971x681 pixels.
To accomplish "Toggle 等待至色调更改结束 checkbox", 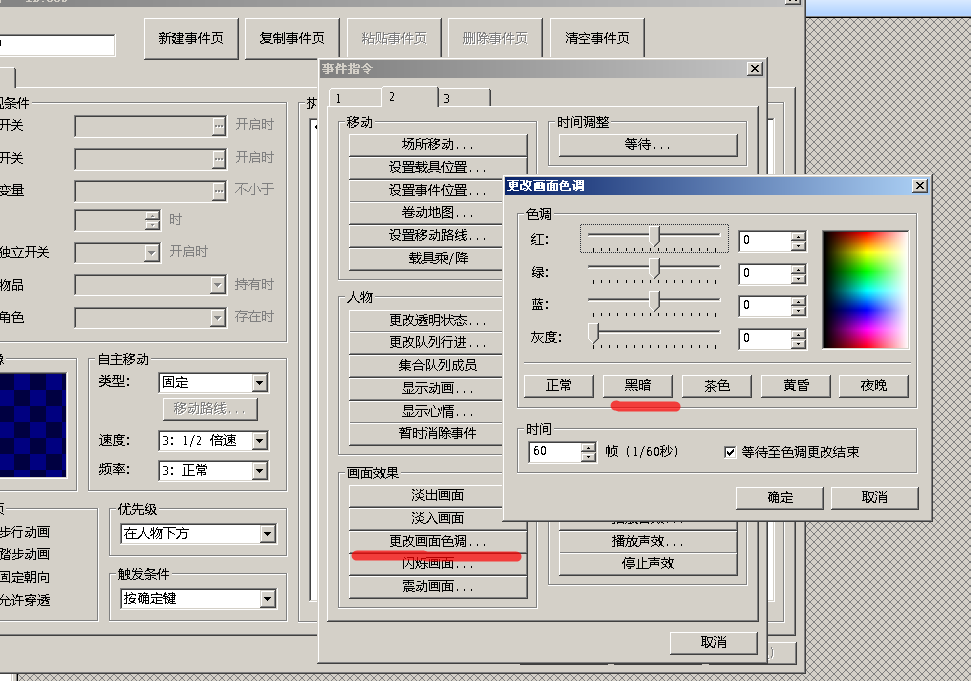I will click(x=729, y=452).
